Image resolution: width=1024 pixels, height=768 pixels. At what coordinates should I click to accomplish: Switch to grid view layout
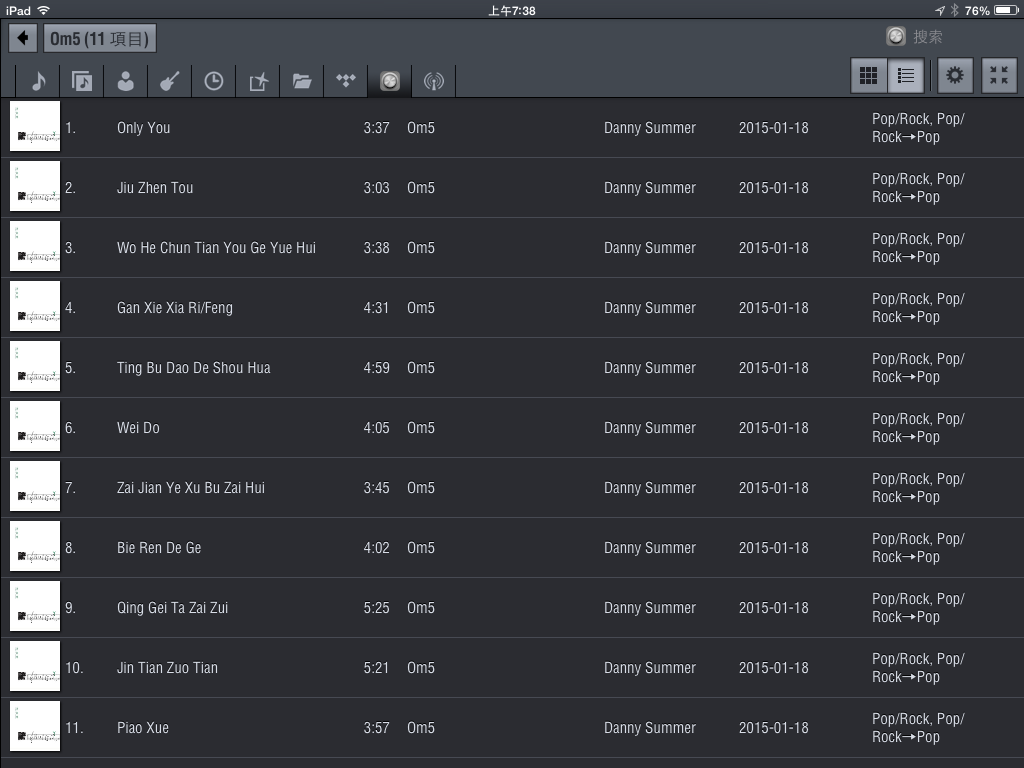tap(869, 76)
